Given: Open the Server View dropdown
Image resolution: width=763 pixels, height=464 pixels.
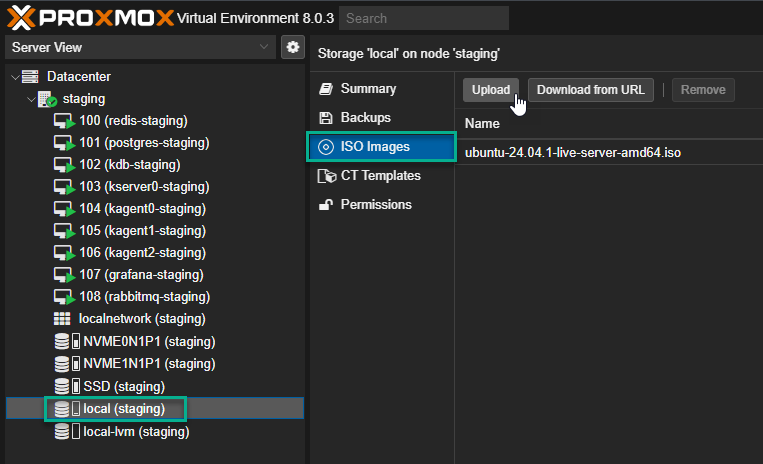Looking at the screenshot, I should (x=140, y=47).
